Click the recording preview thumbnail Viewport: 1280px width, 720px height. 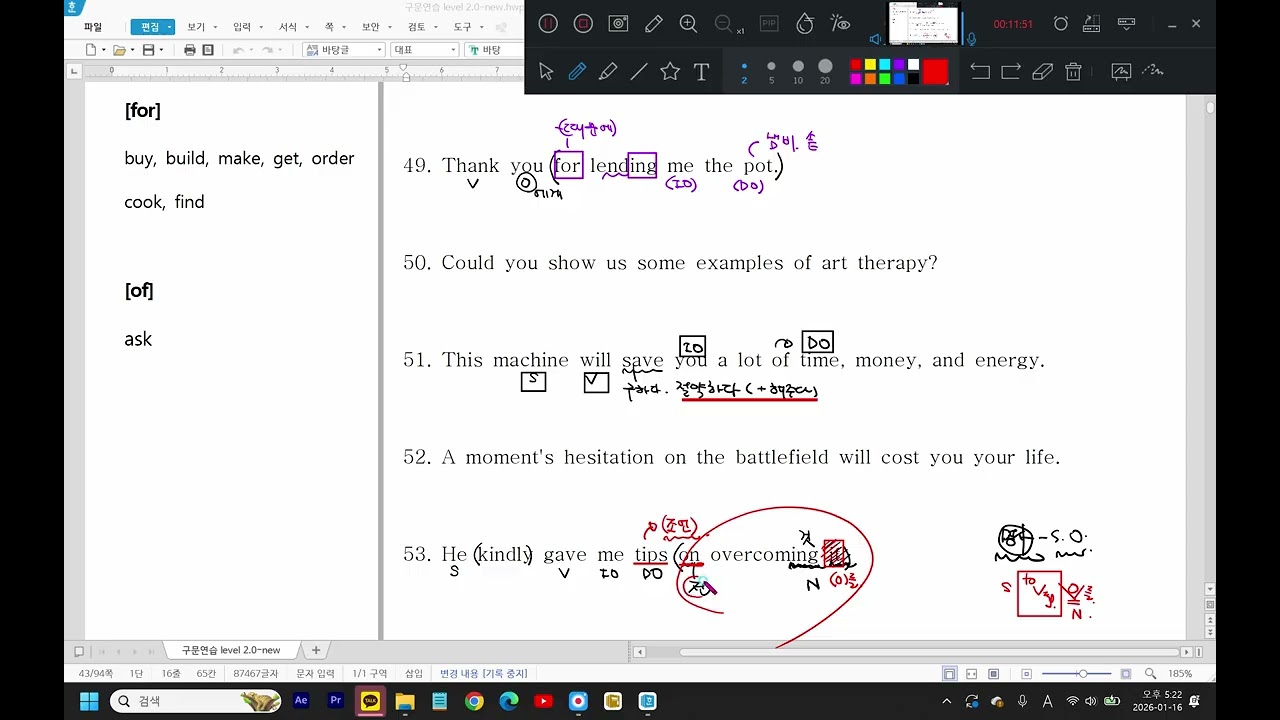pyautogui.click(x=923, y=24)
